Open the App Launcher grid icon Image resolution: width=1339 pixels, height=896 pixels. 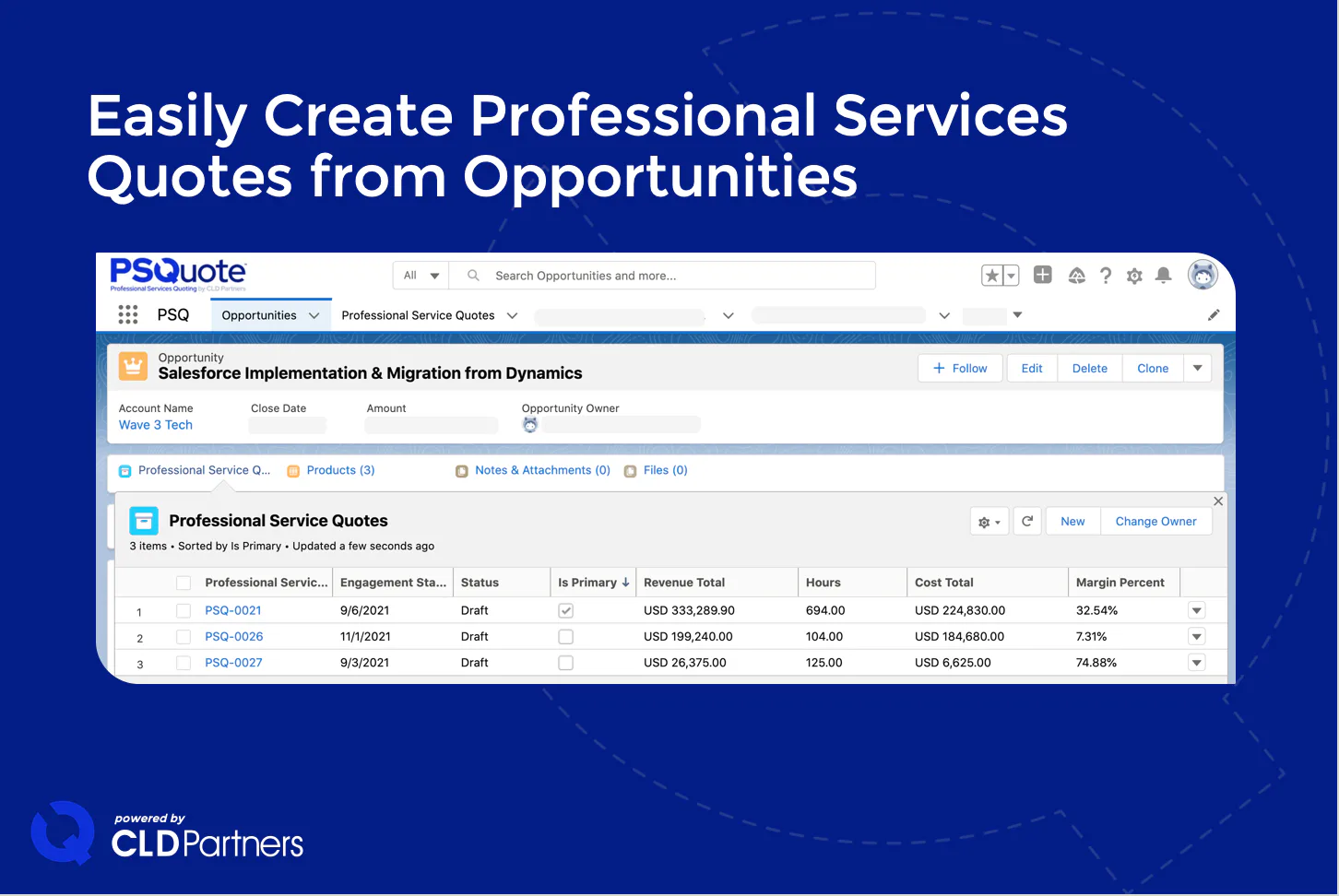coord(128,315)
